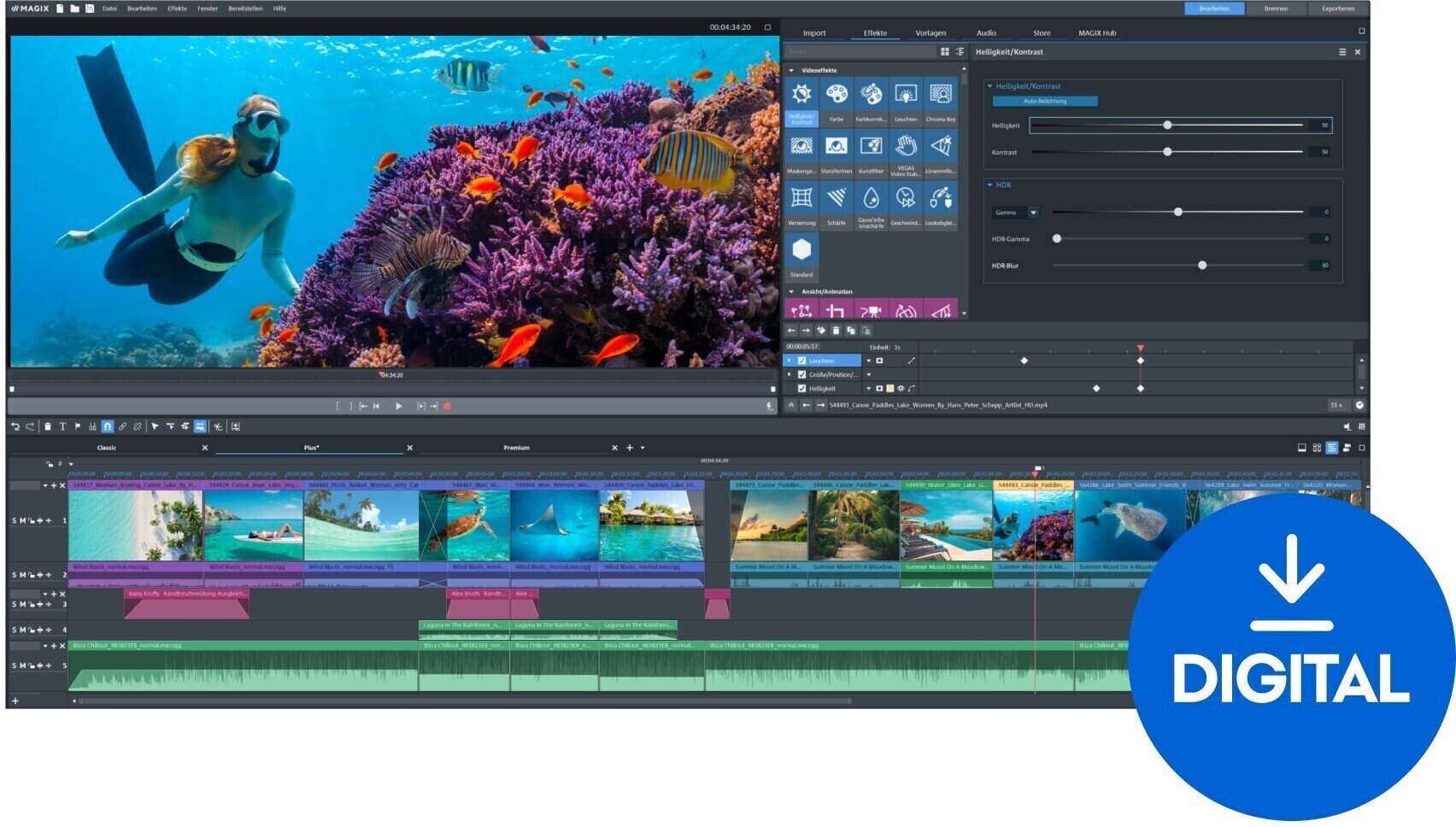Open the Kunstfilter effect

pos(872,147)
